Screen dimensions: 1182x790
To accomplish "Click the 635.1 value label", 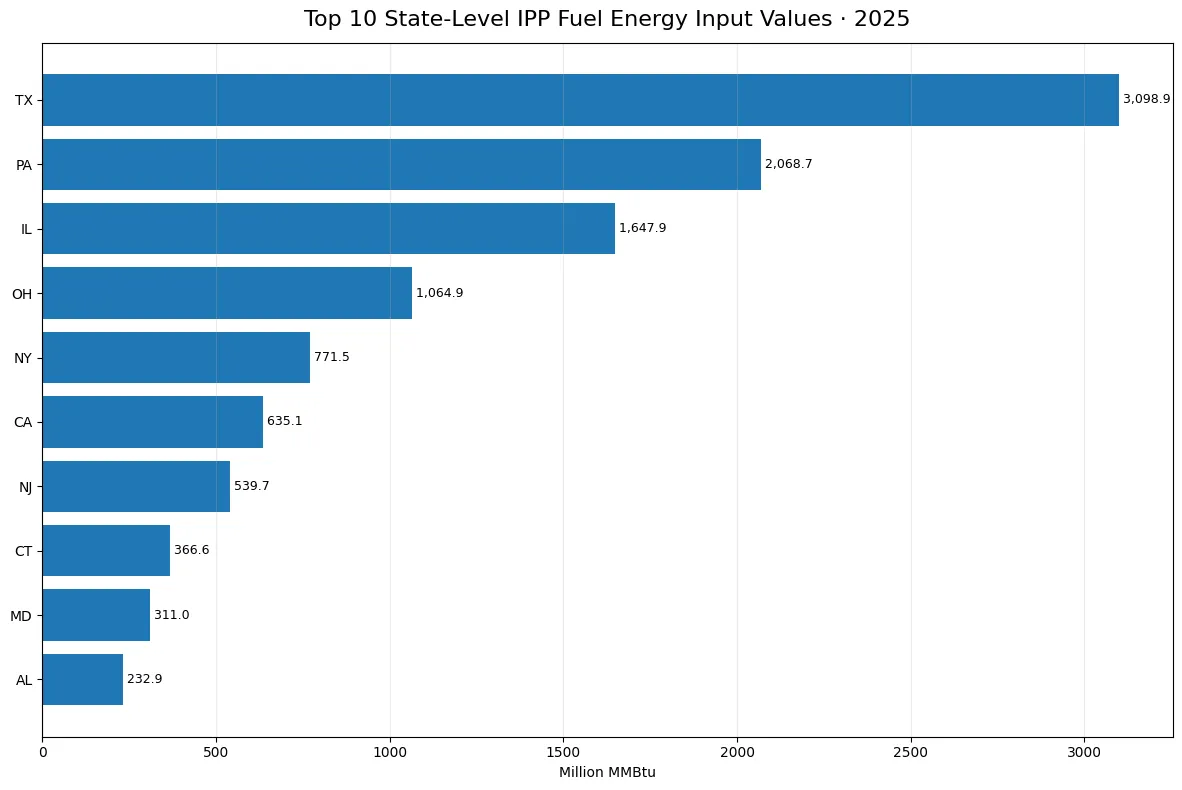I will (284, 421).
